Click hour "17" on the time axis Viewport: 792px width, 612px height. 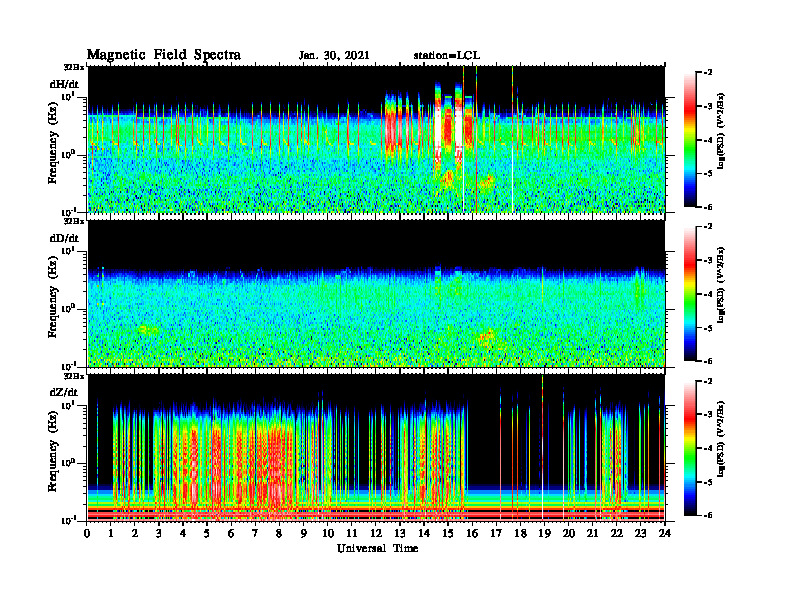click(x=497, y=533)
